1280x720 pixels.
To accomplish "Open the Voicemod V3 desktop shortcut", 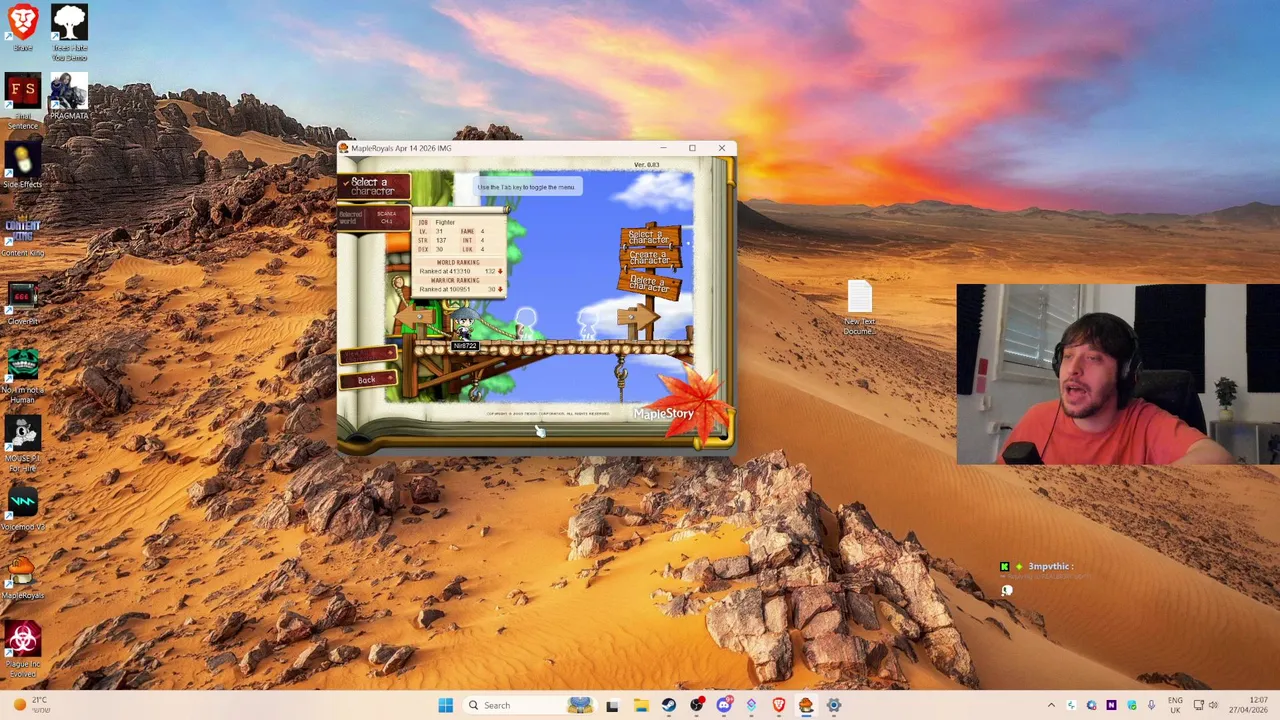I will (23, 508).
